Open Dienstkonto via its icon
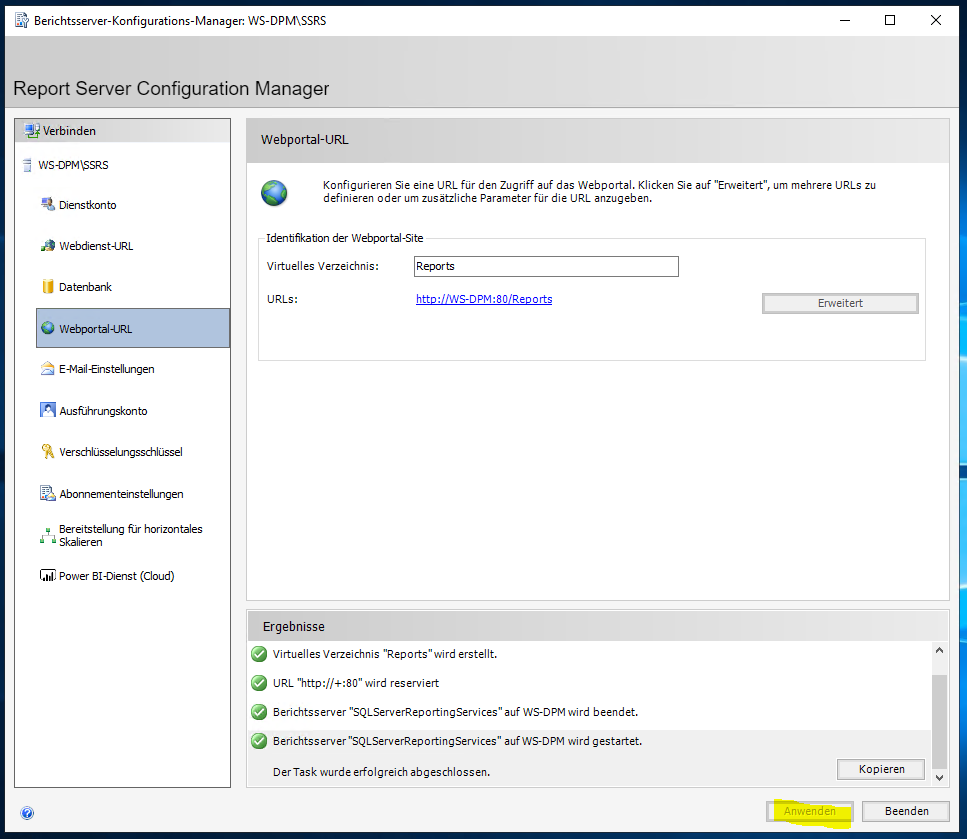Image resolution: width=967 pixels, height=839 pixels. 47,204
